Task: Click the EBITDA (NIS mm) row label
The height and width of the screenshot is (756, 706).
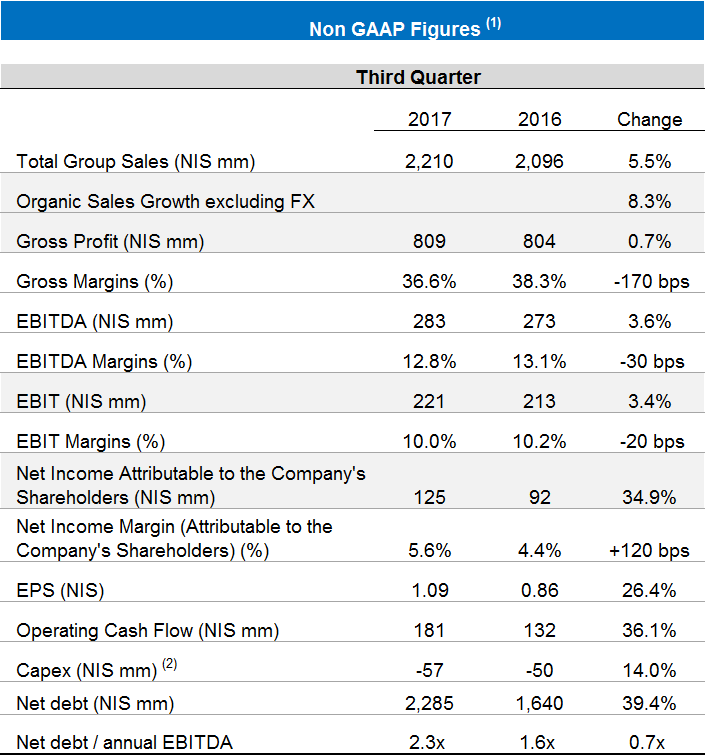Action: click(x=95, y=321)
